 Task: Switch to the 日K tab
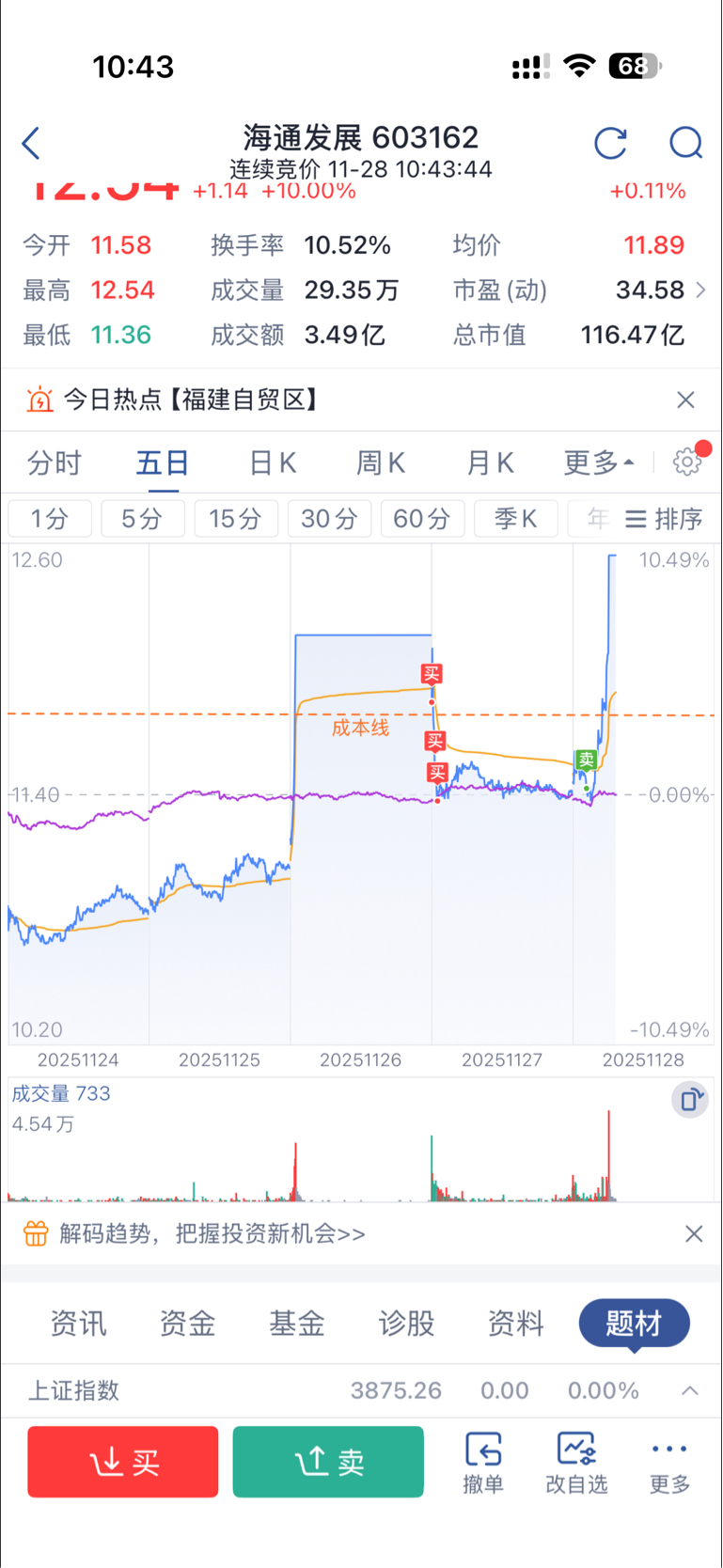(273, 463)
